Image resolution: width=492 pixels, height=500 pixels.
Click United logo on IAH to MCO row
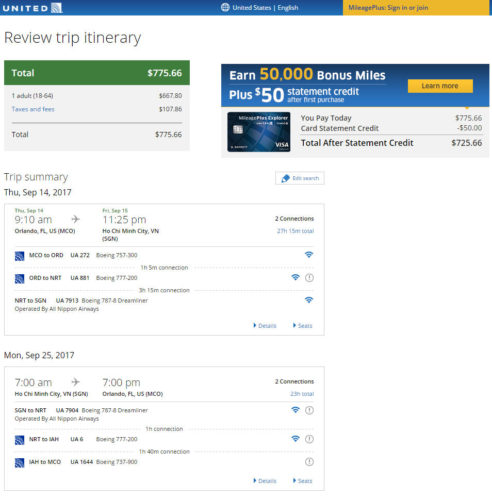click(x=20, y=463)
